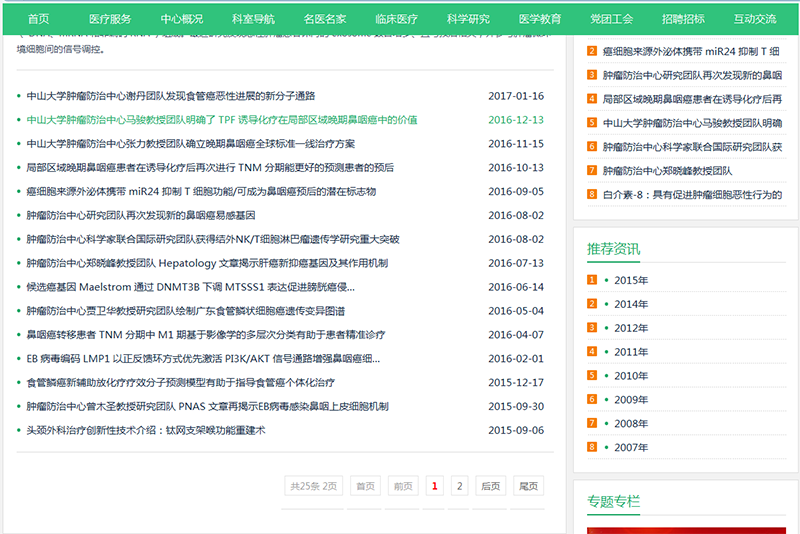Open sidebar item 5 马骏教授团队明确

click(x=692, y=123)
